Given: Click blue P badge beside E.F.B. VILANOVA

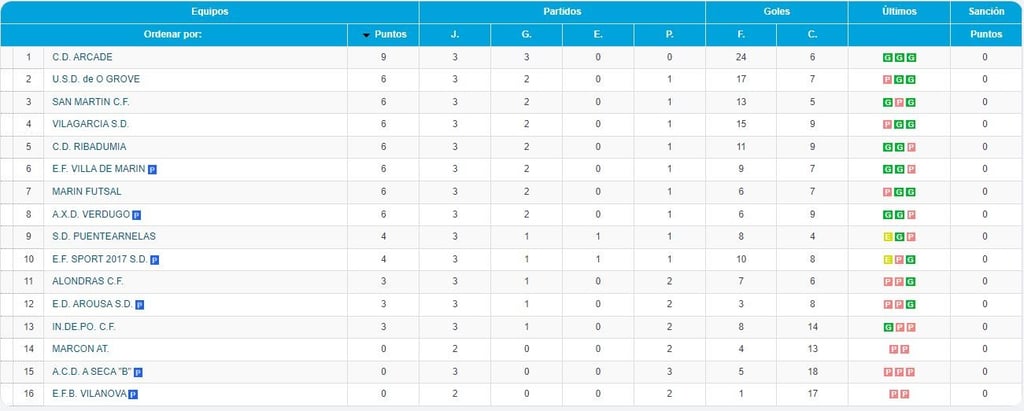Looking at the screenshot, I should tap(133, 394).
